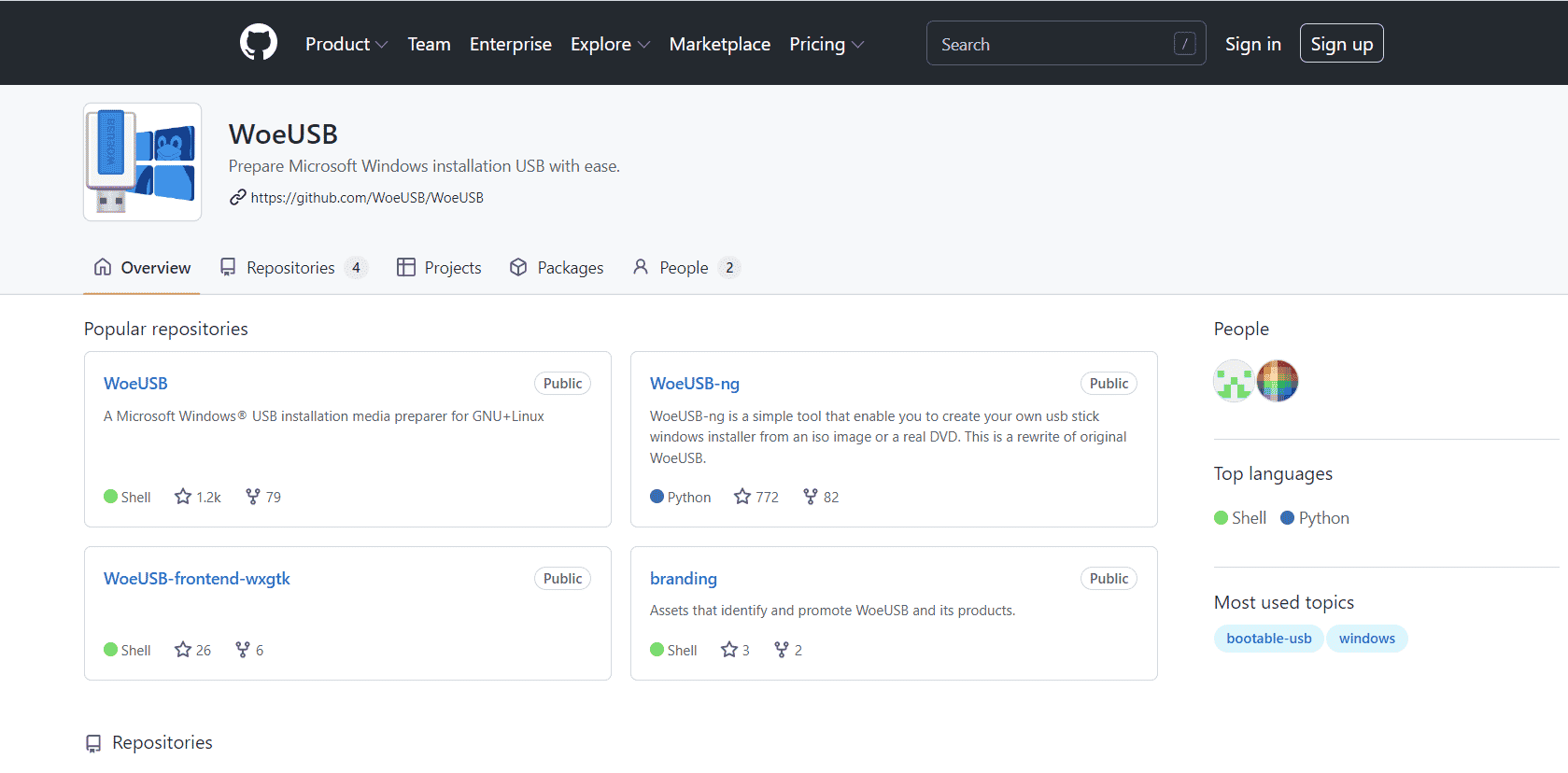Click the fork icon on branding card
Screen dimensions: 1568x773
click(782, 650)
